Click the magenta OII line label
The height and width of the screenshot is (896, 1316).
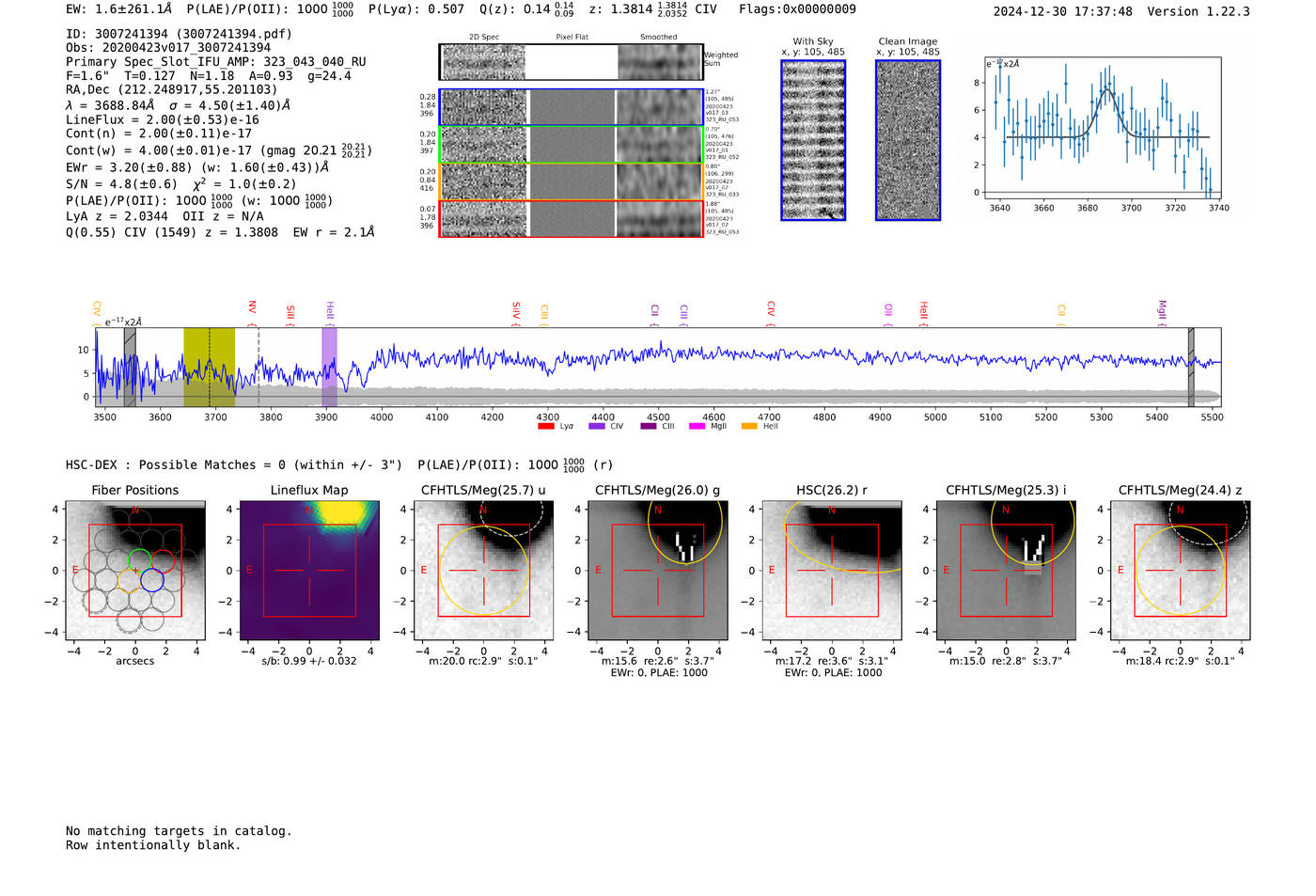tap(888, 310)
